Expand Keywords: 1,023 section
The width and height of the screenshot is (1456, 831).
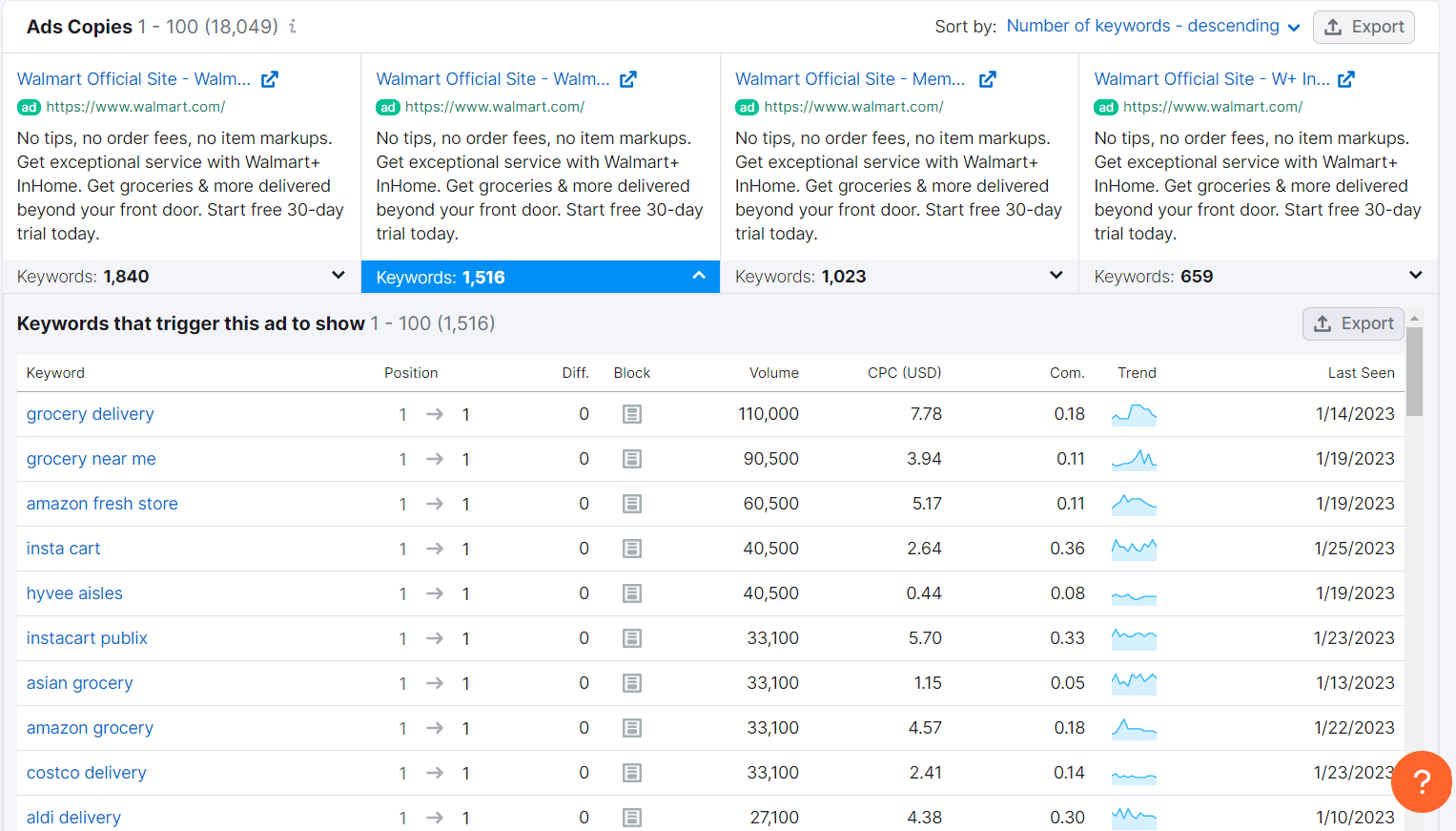coord(899,276)
